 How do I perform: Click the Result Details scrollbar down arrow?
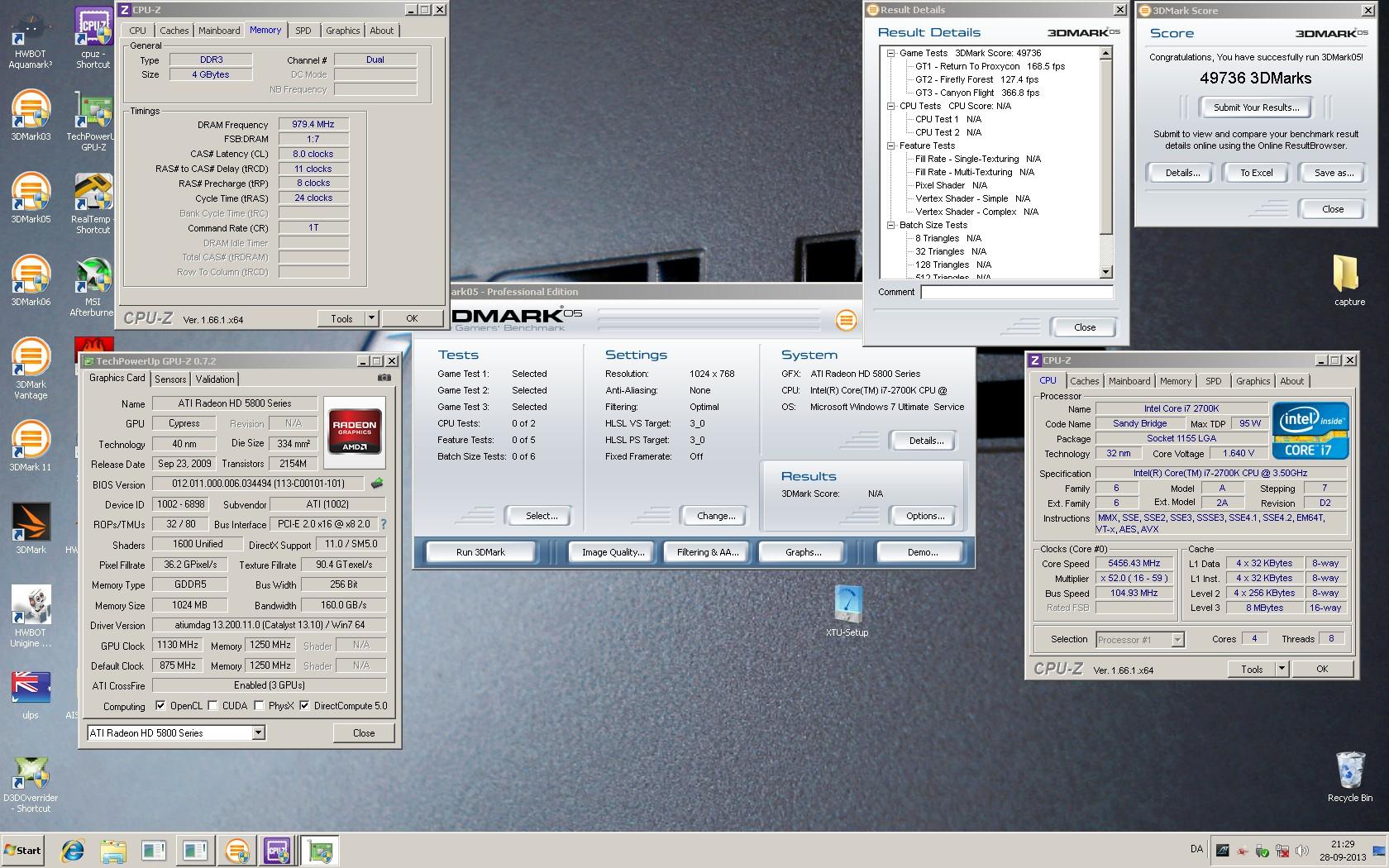click(1106, 272)
